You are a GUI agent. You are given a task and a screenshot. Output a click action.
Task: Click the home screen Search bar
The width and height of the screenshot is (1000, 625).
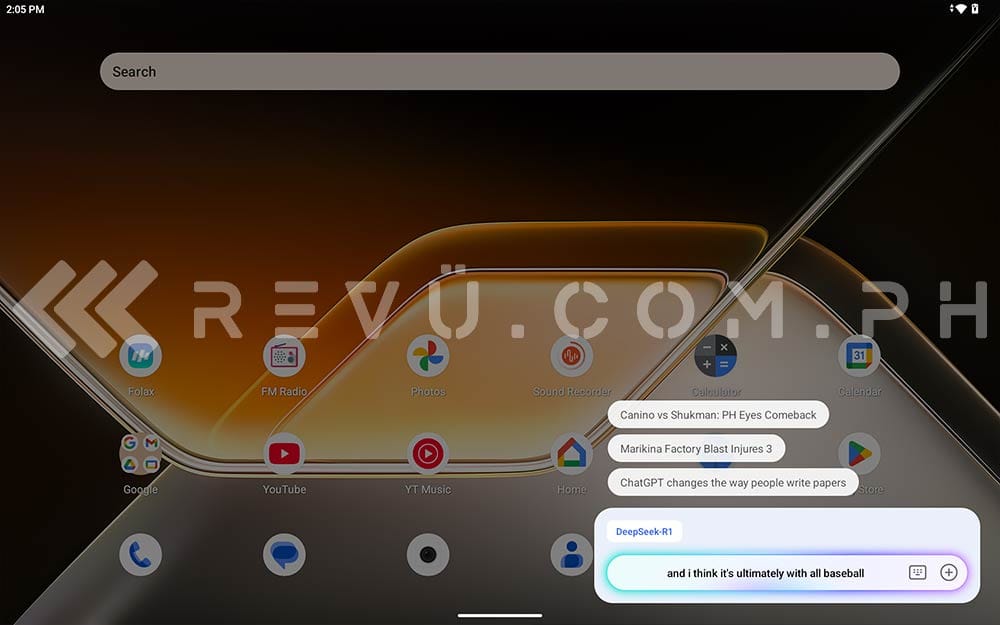(x=500, y=71)
